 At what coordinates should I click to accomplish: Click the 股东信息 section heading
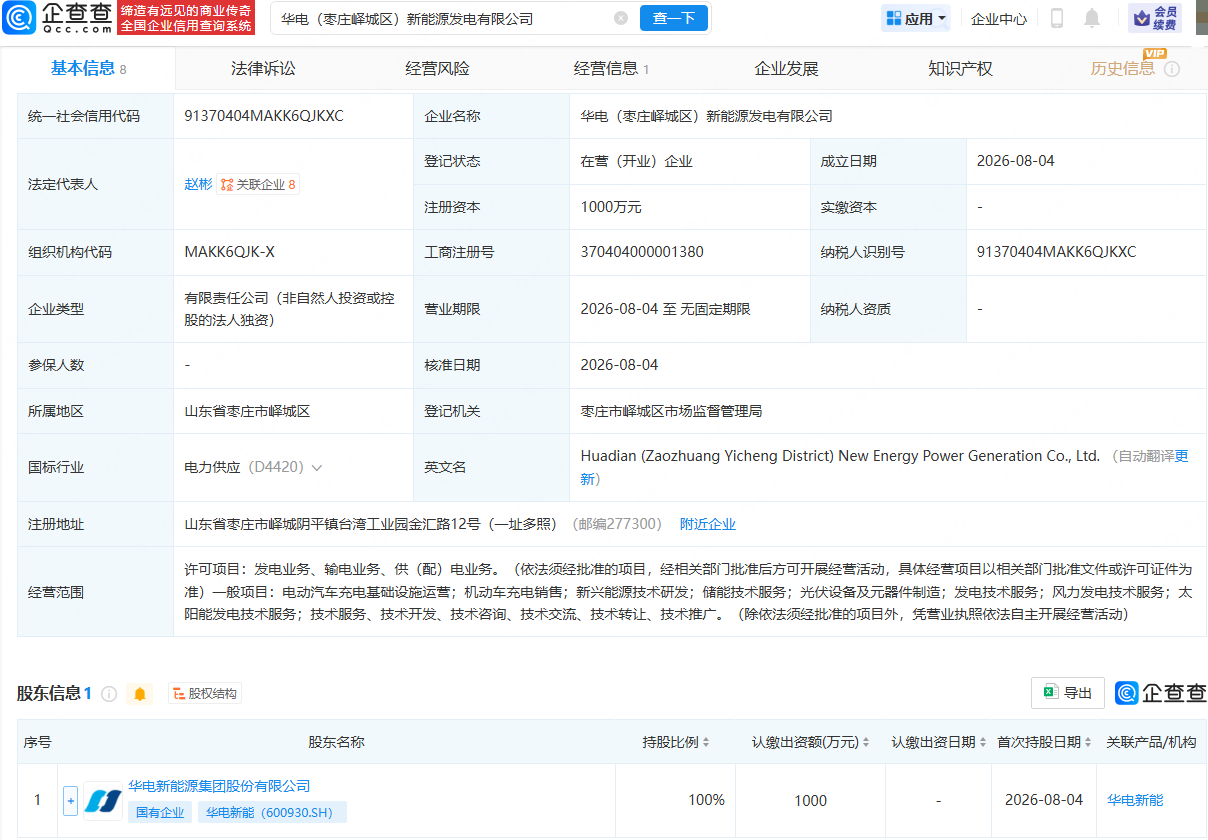point(49,694)
